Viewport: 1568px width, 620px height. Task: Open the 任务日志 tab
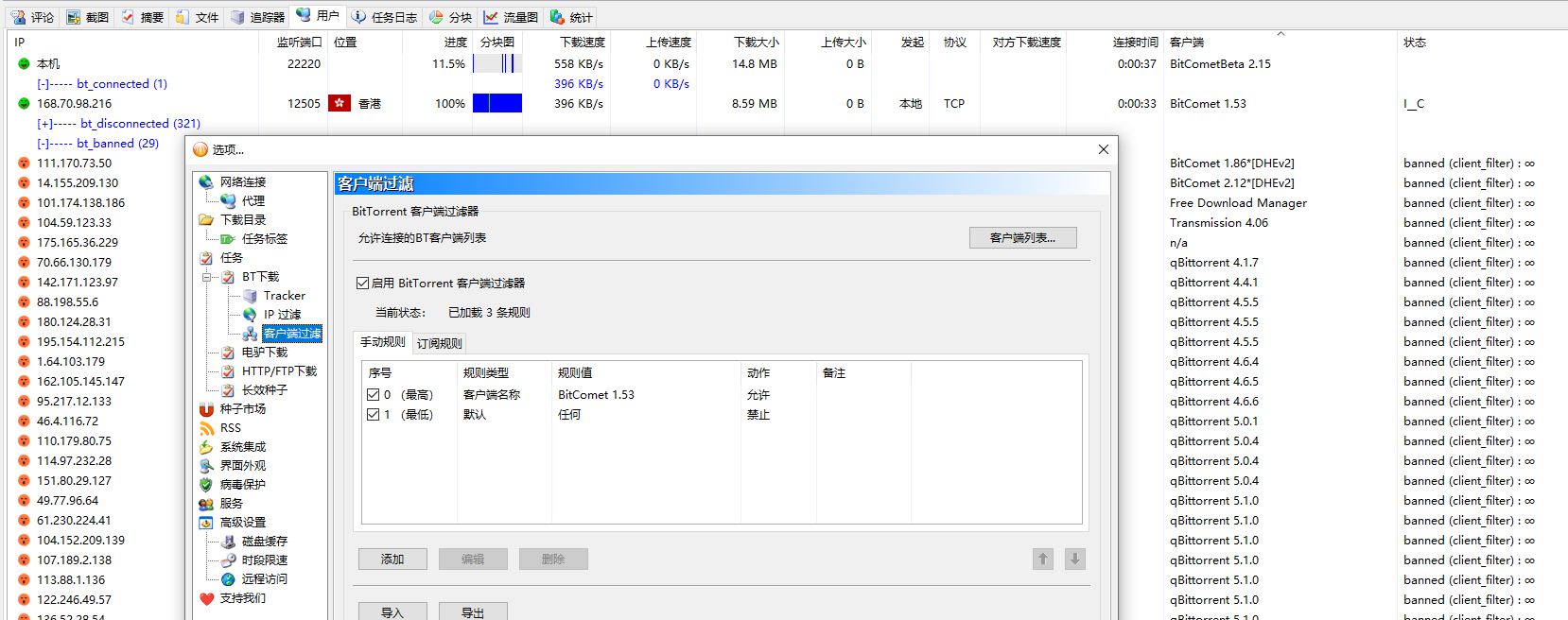click(x=385, y=17)
